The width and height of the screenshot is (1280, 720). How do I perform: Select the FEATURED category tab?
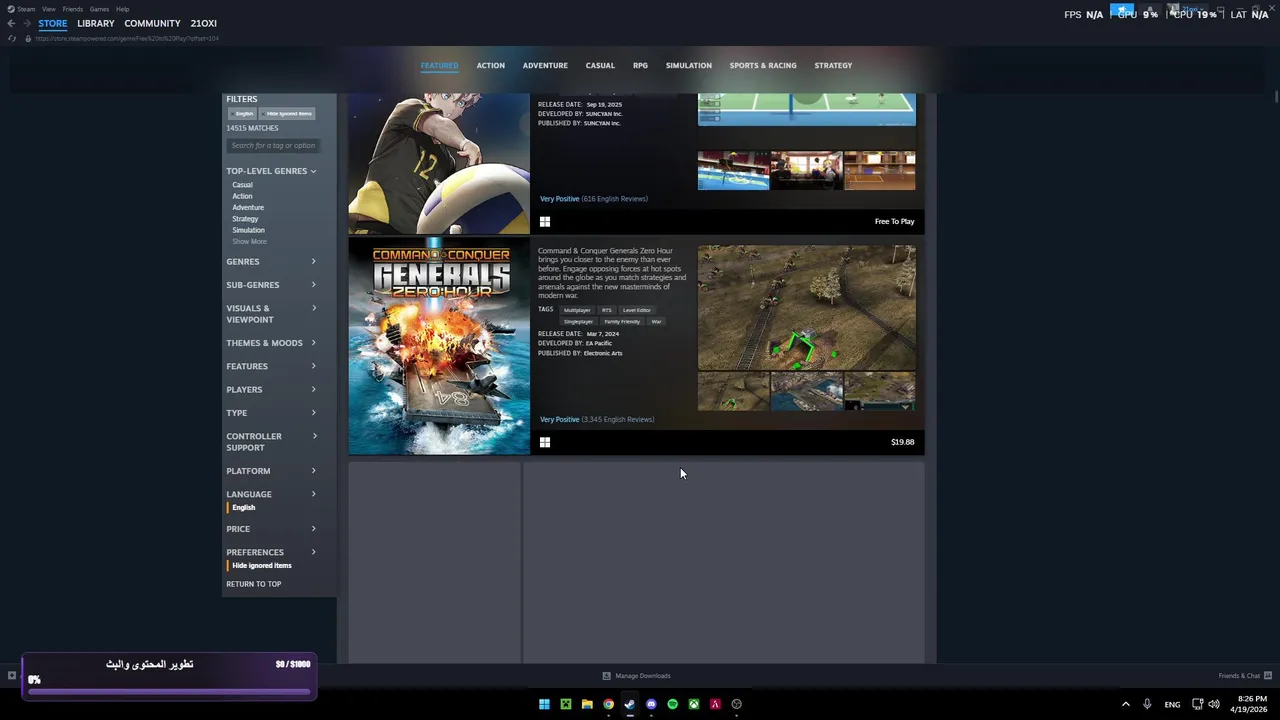pos(439,65)
